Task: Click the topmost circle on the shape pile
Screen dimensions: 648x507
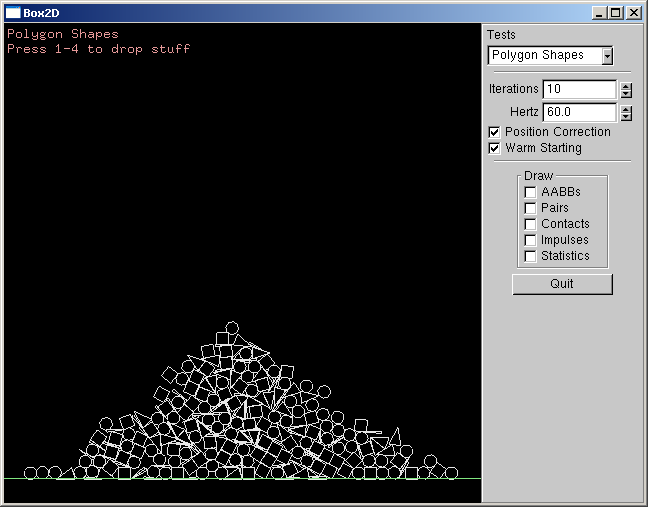Action: point(232,328)
